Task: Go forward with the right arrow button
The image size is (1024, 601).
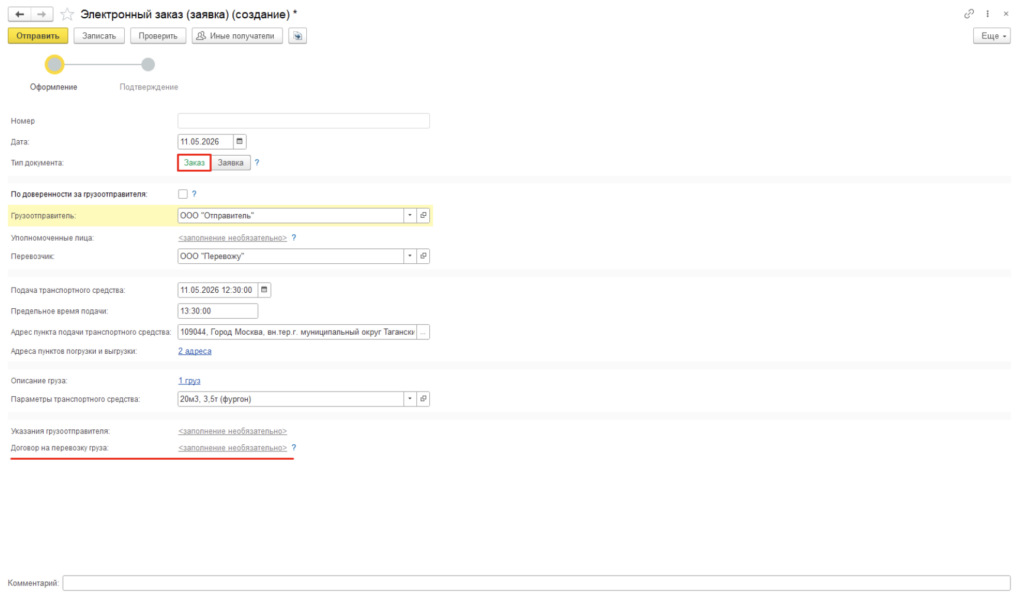Action: [x=42, y=14]
